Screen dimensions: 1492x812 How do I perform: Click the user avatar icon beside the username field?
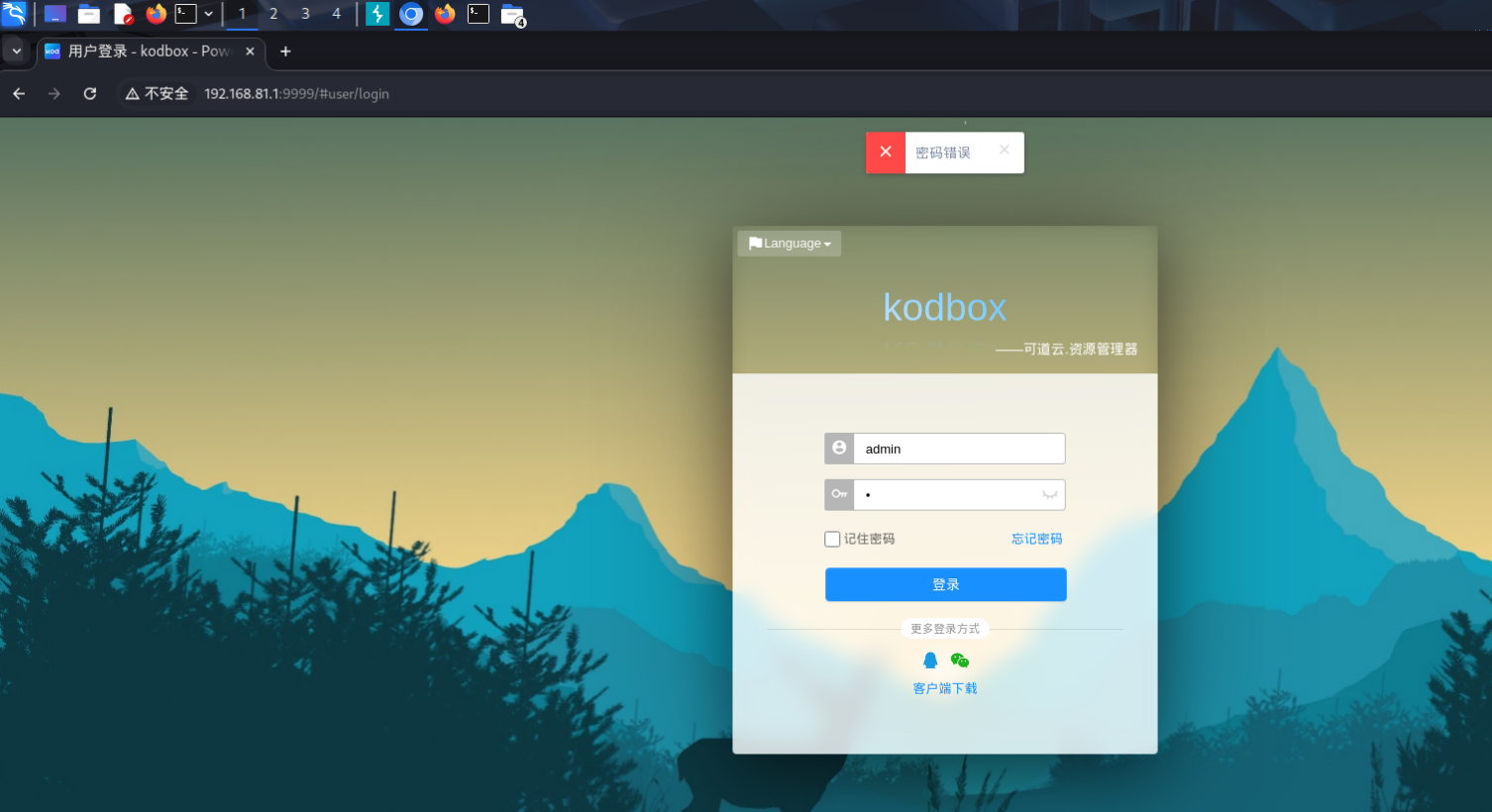[839, 449]
